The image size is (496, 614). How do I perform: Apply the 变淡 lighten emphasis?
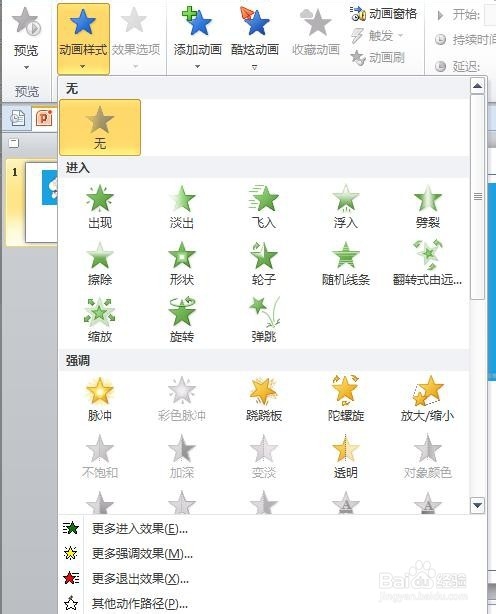[264, 457]
